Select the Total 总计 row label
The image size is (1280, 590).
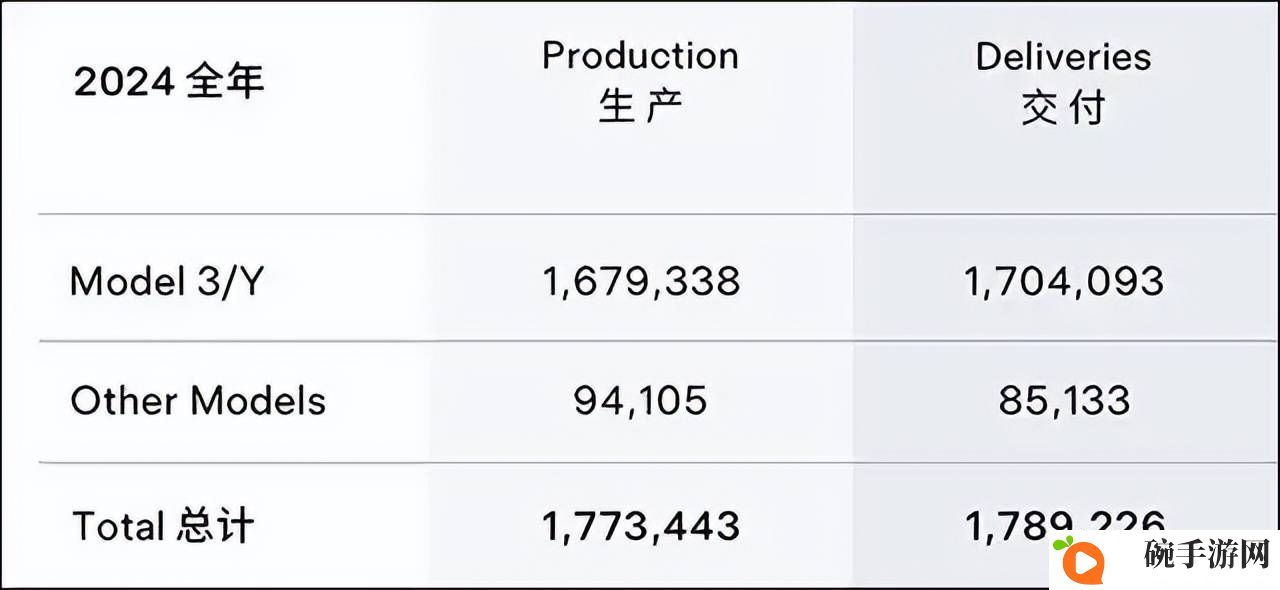click(163, 525)
